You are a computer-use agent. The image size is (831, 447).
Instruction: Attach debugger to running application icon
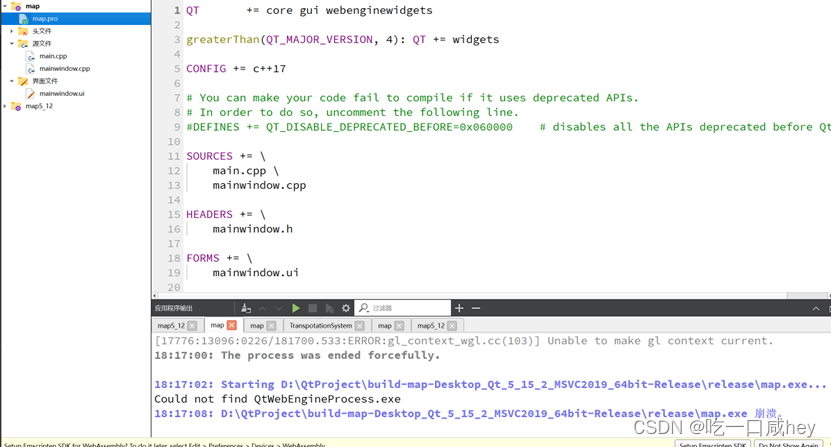329,308
